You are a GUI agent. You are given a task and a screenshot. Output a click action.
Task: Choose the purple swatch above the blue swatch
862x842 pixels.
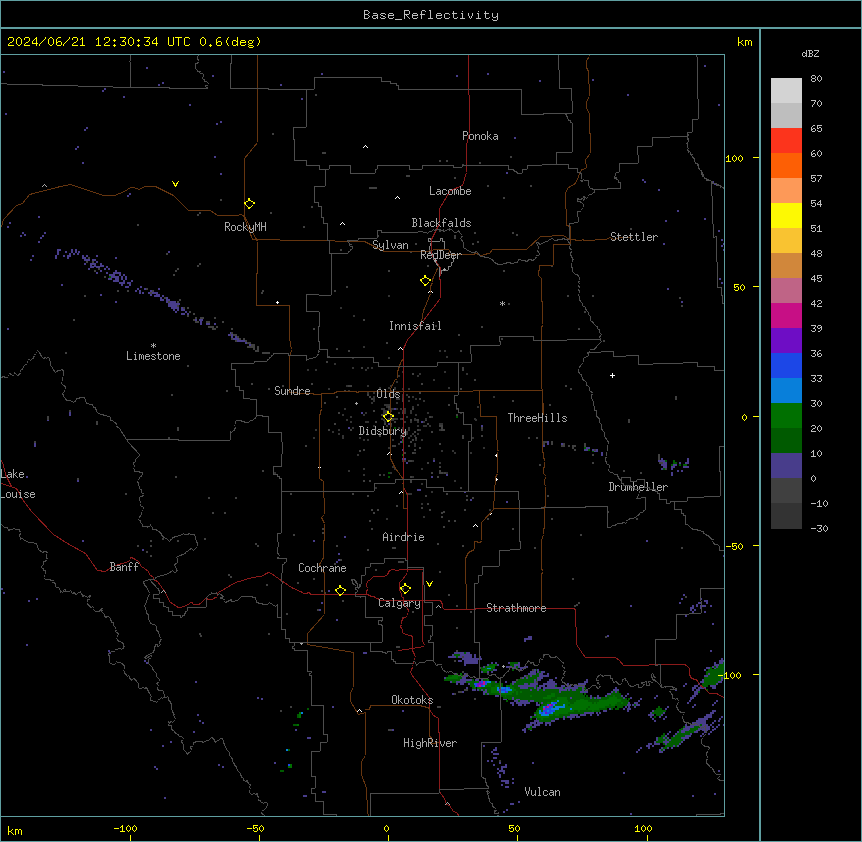pos(786,341)
